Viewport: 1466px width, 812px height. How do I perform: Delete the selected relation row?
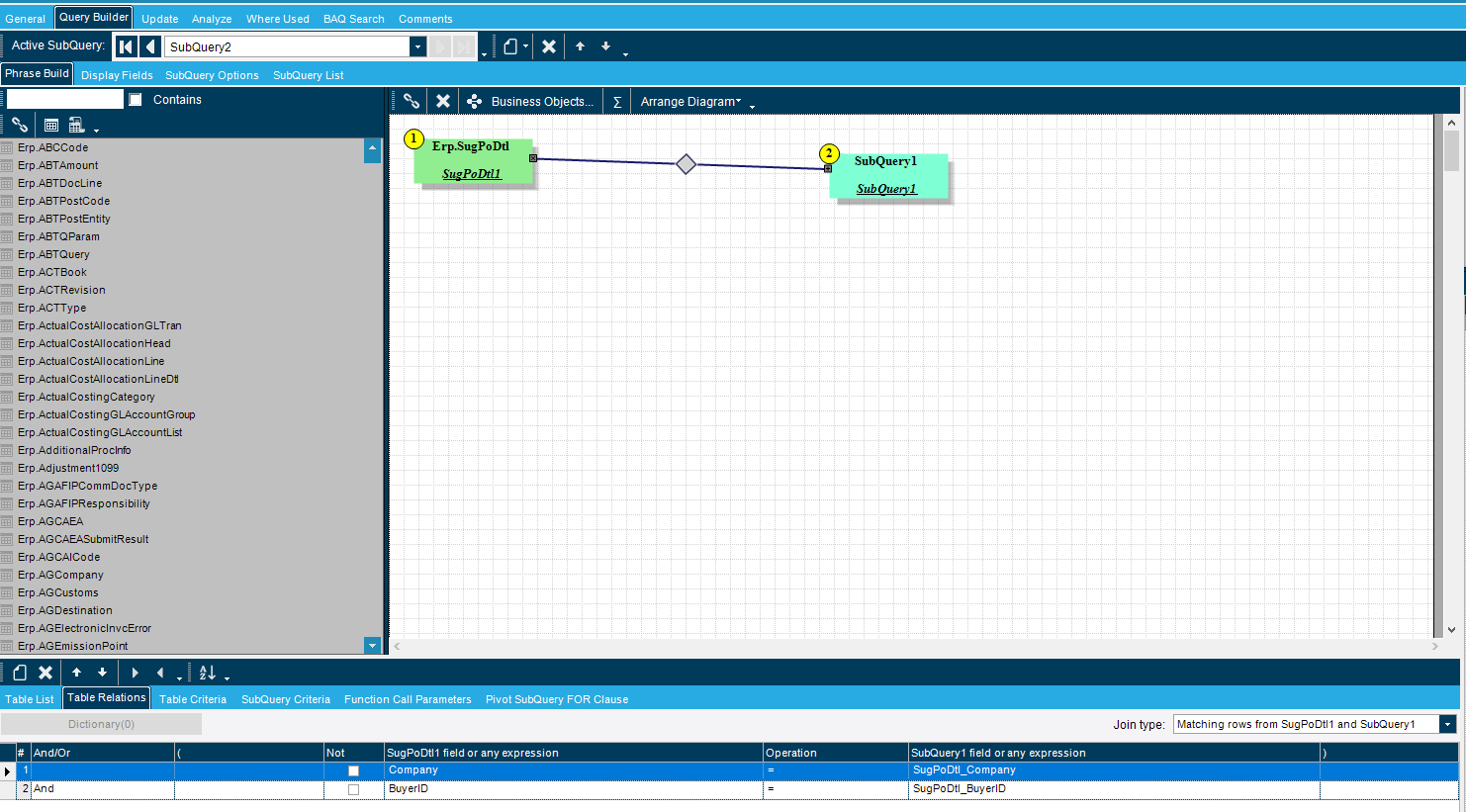pos(46,673)
